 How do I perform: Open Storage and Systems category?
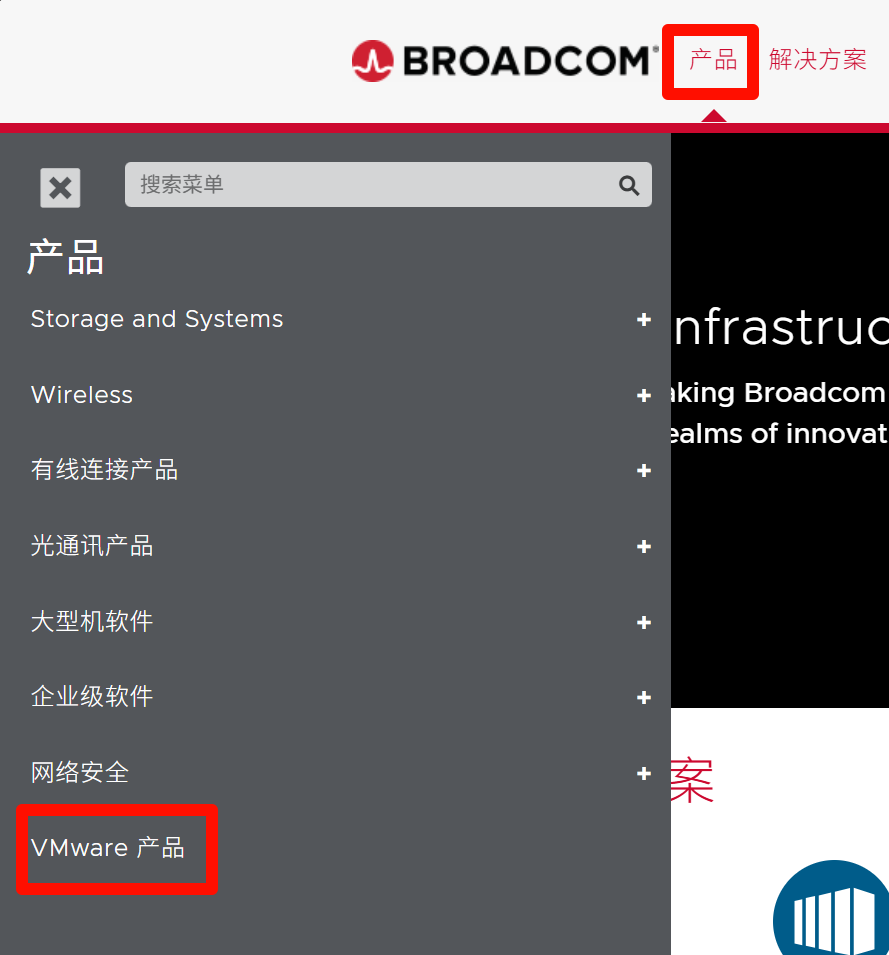157,319
